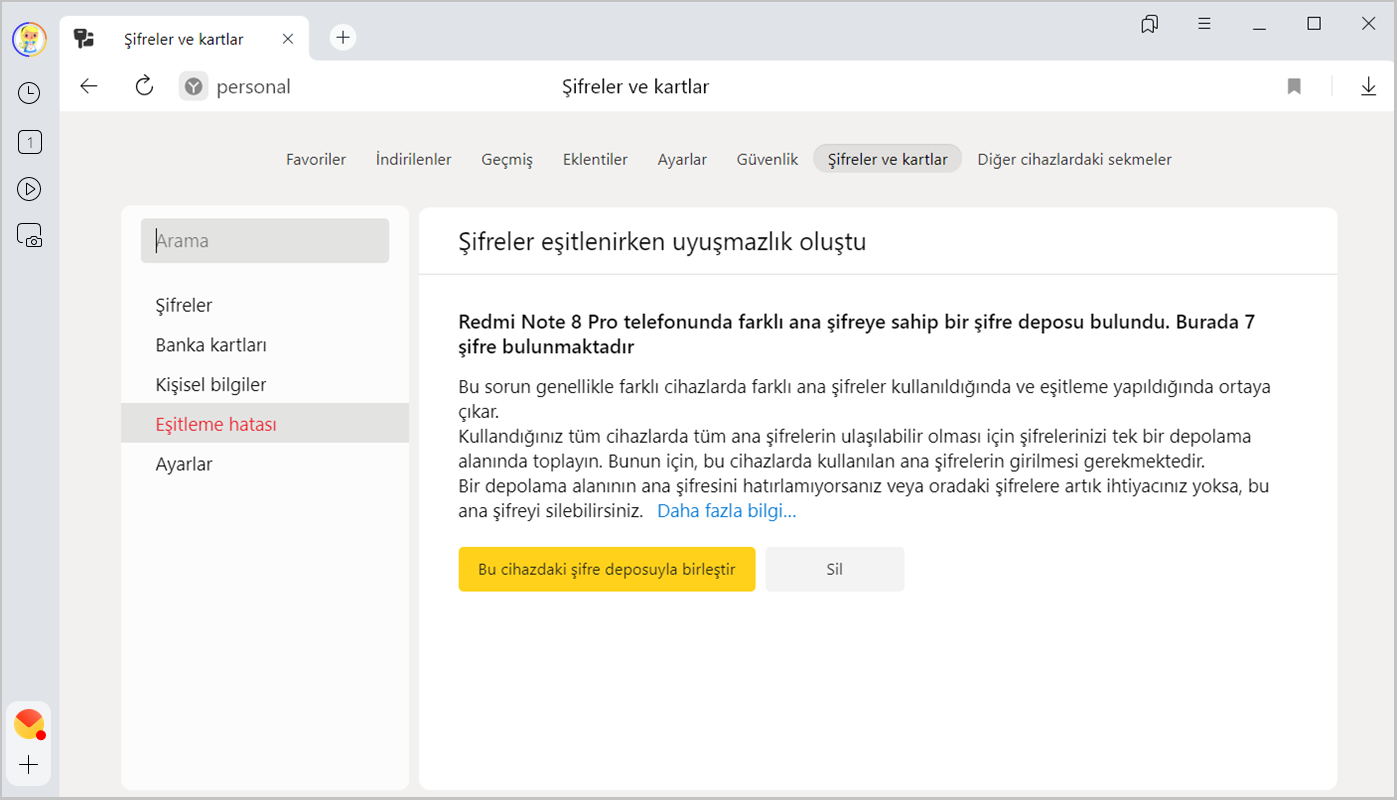Image resolution: width=1397 pixels, height=800 pixels.
Task: Click the plus icon at sidebar bottom
Action: [x=29, y=765]
